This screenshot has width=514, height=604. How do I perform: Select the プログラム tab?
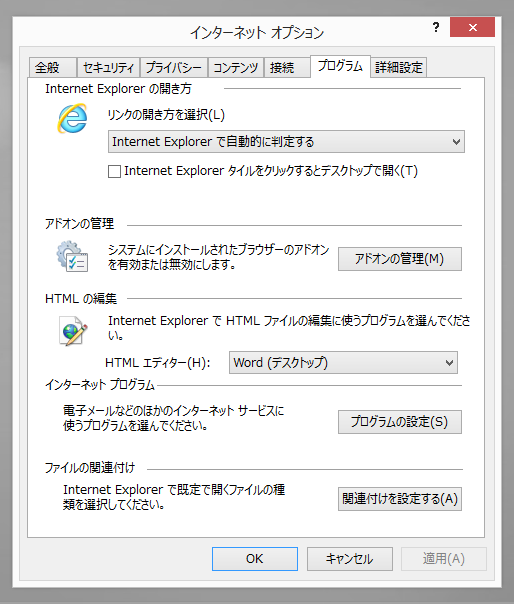pyautogui.click(x=341, y=66)
